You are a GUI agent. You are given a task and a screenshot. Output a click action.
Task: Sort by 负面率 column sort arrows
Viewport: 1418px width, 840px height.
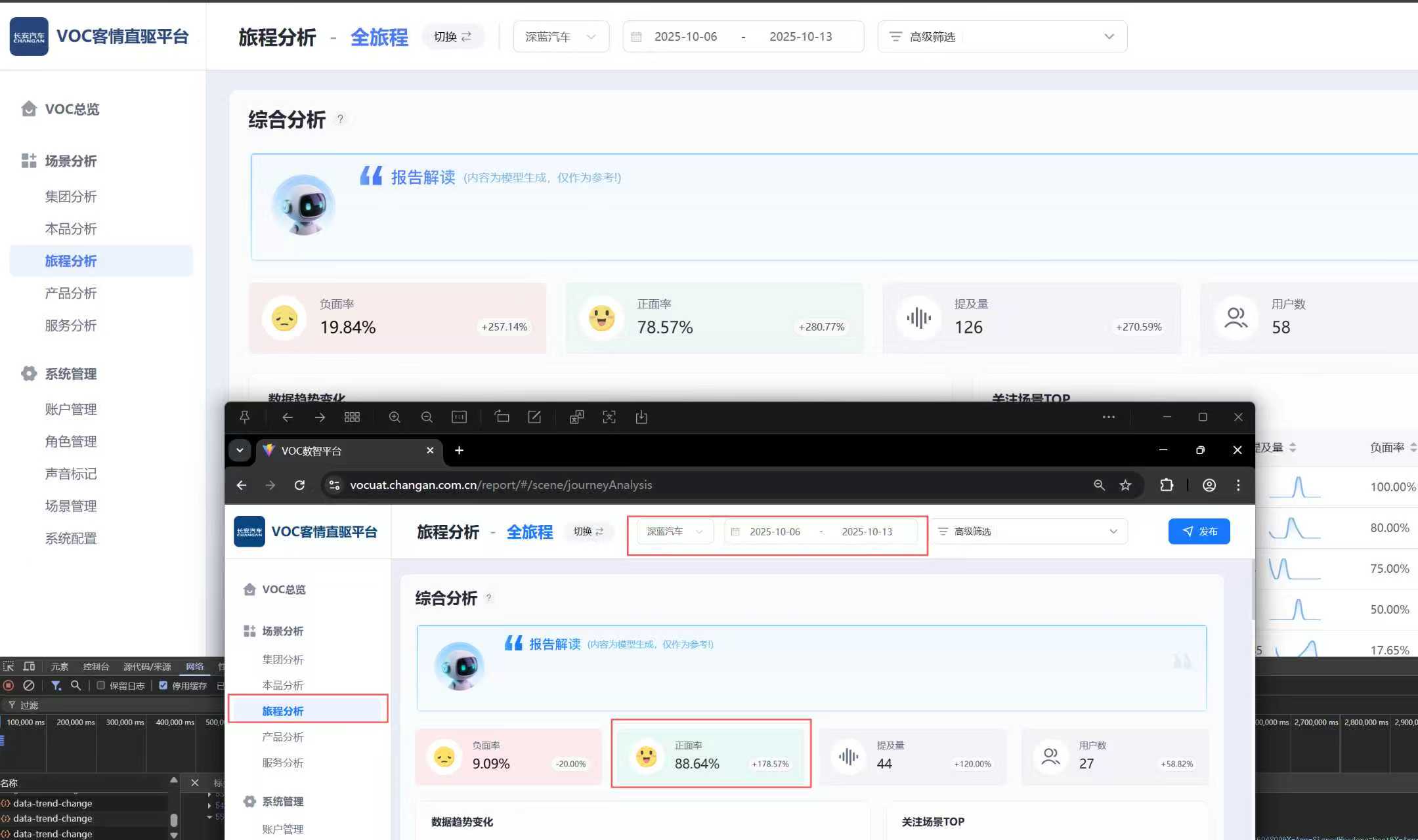[x=1413, y=448]
